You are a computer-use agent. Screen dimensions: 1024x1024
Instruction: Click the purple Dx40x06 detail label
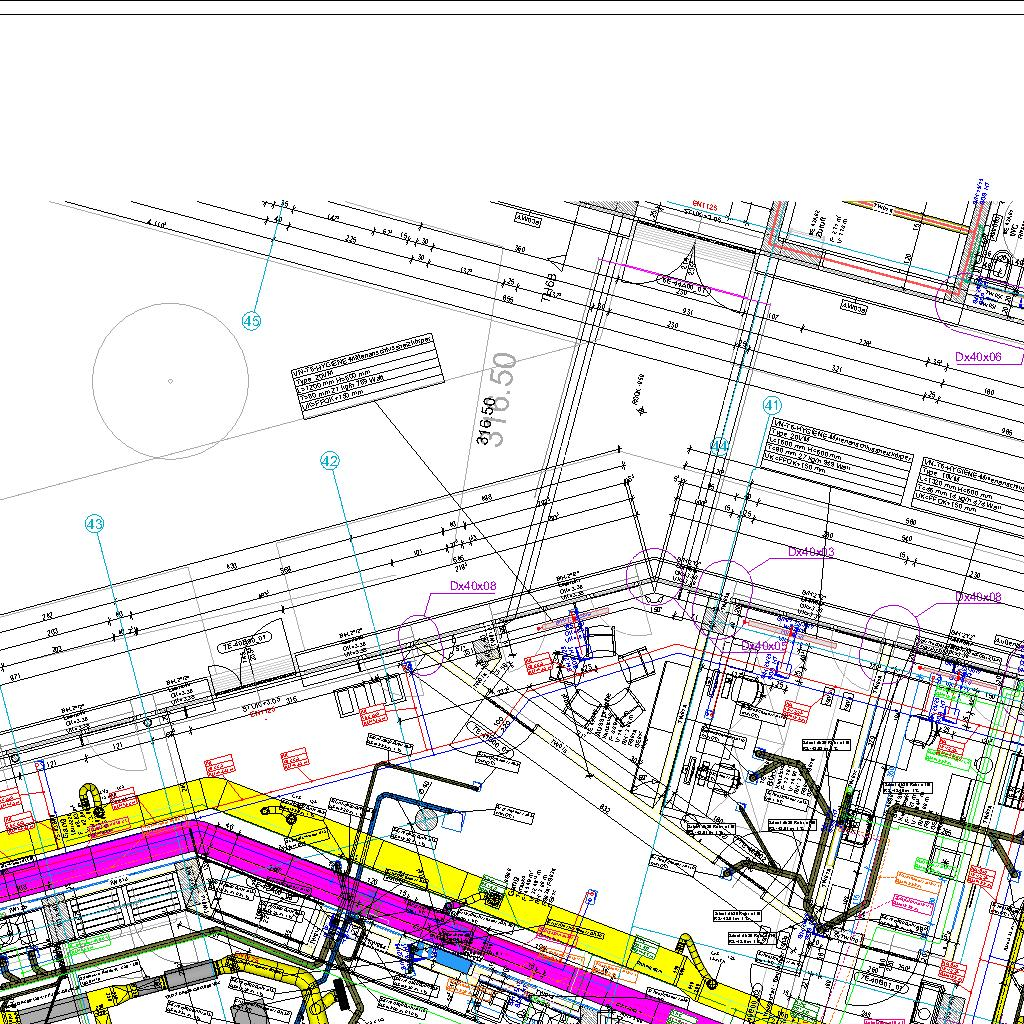click(978, 357)
